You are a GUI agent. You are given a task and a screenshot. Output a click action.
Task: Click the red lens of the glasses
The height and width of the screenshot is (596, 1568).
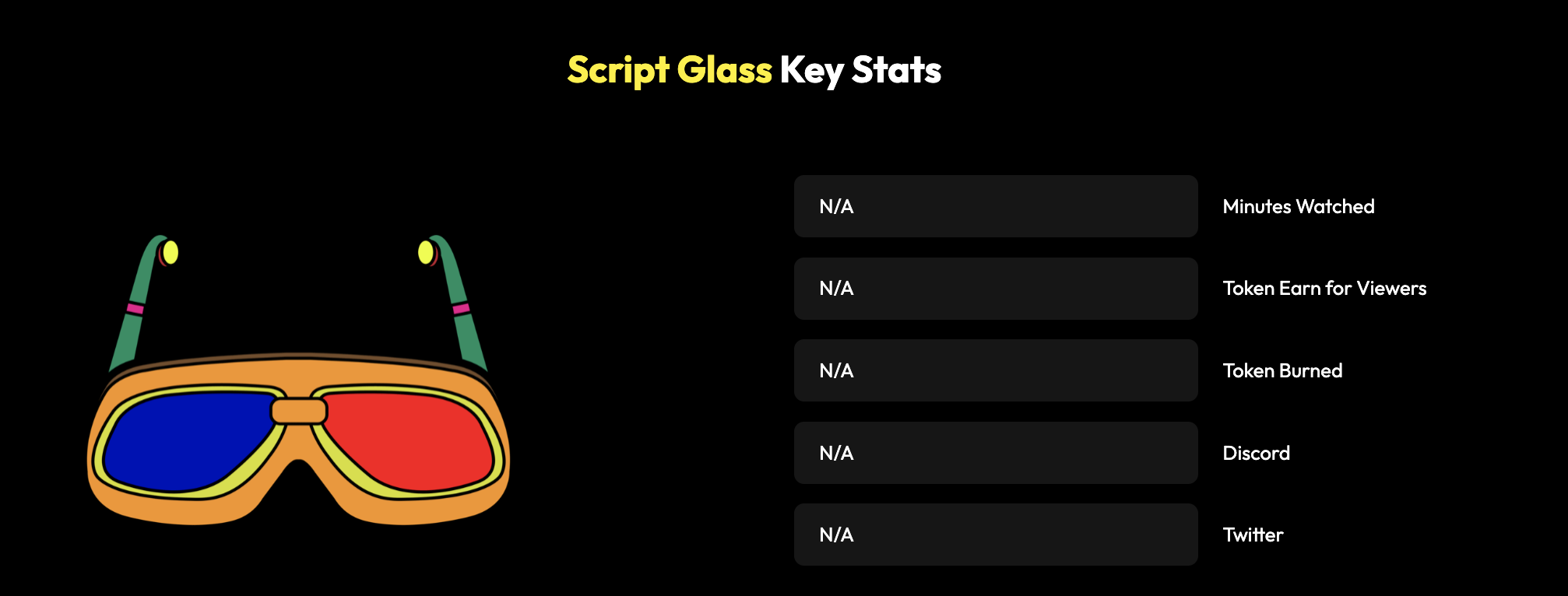pos(413,442)
